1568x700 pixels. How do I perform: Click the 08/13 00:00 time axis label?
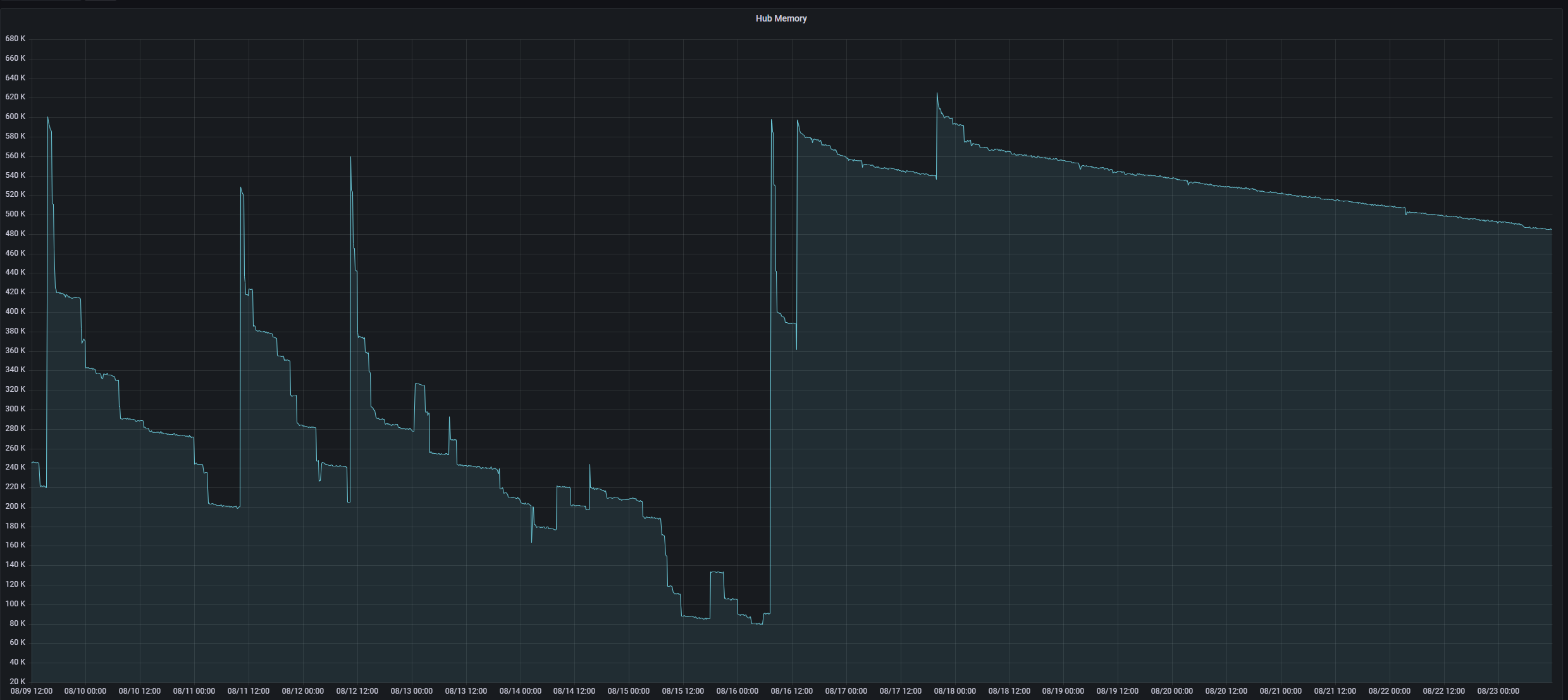pos(412,691)
